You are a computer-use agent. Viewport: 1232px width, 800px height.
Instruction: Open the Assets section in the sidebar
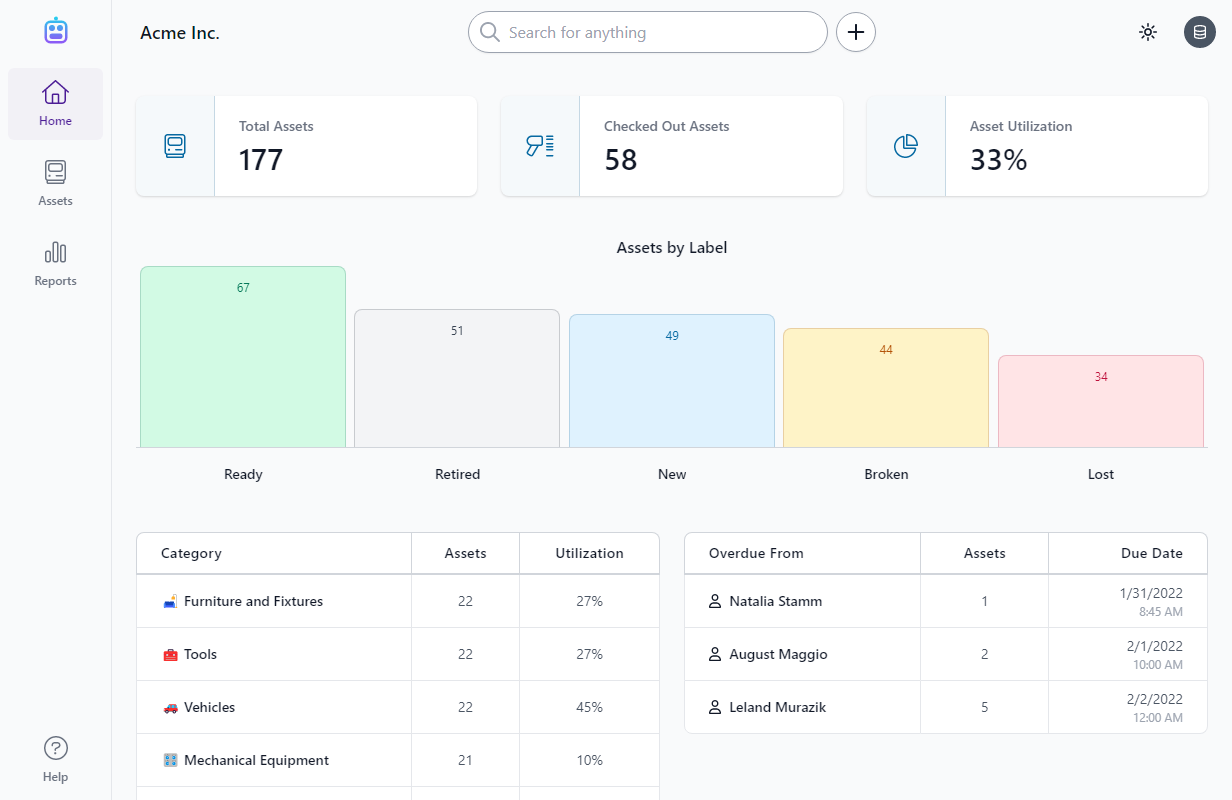pos(55,183)
